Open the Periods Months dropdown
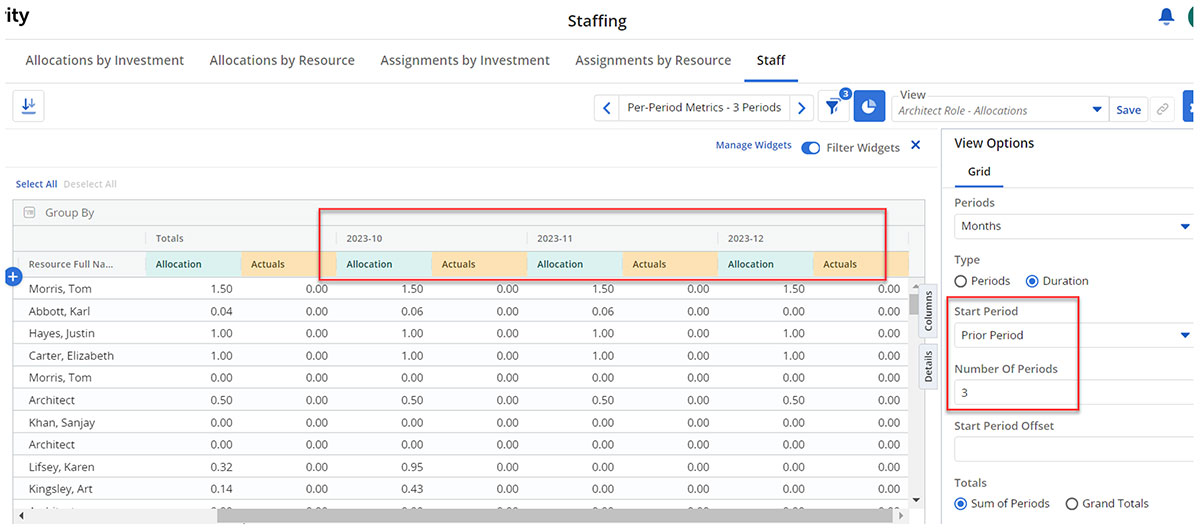1200x531 pixels. click(1072, 226)
